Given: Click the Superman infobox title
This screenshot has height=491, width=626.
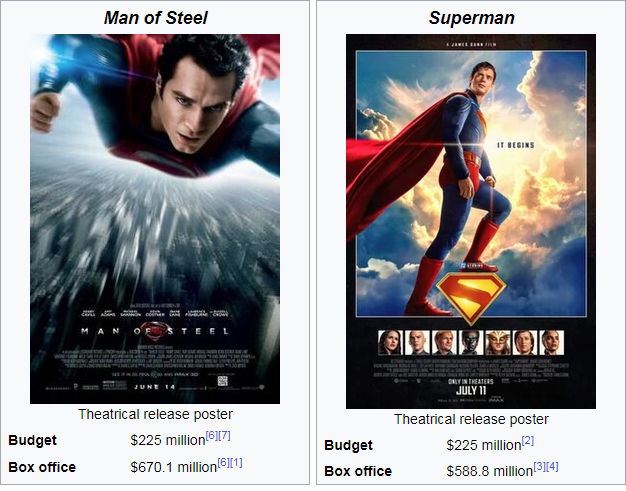Looking at the screenshot, I should coord(470,17).
